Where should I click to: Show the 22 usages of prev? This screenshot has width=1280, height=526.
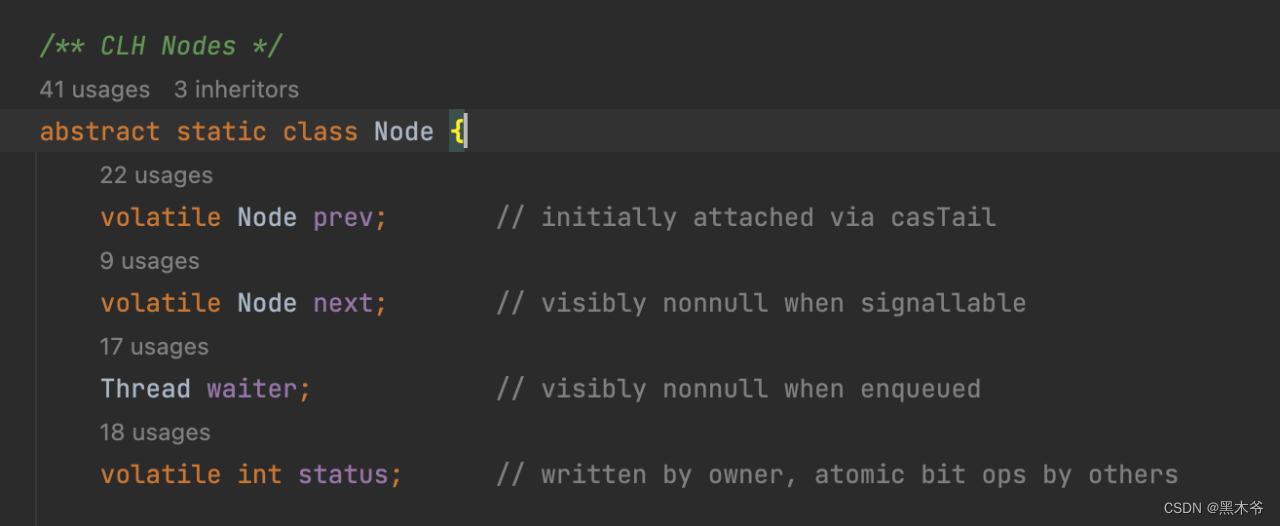coord(156,175)
